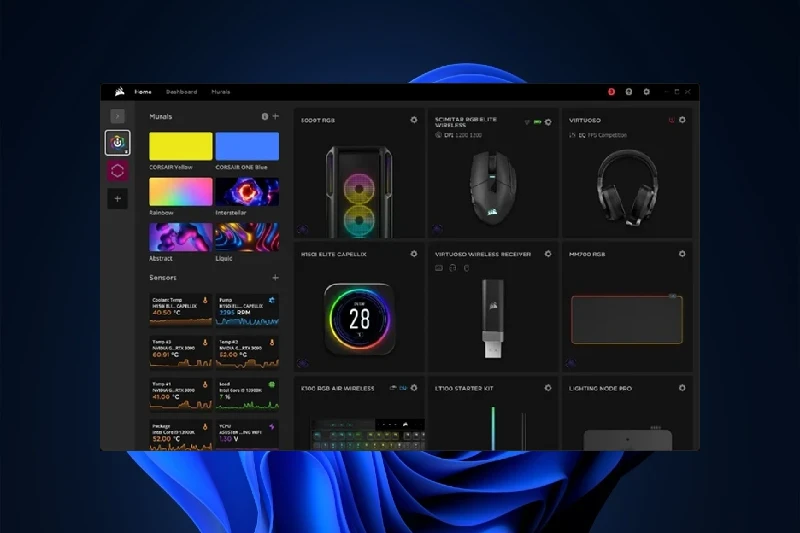The height and width of the screenshot is (533, 800).
Task: Click the gear icon on the VIRTUOSO headset card
Action: 682,120
